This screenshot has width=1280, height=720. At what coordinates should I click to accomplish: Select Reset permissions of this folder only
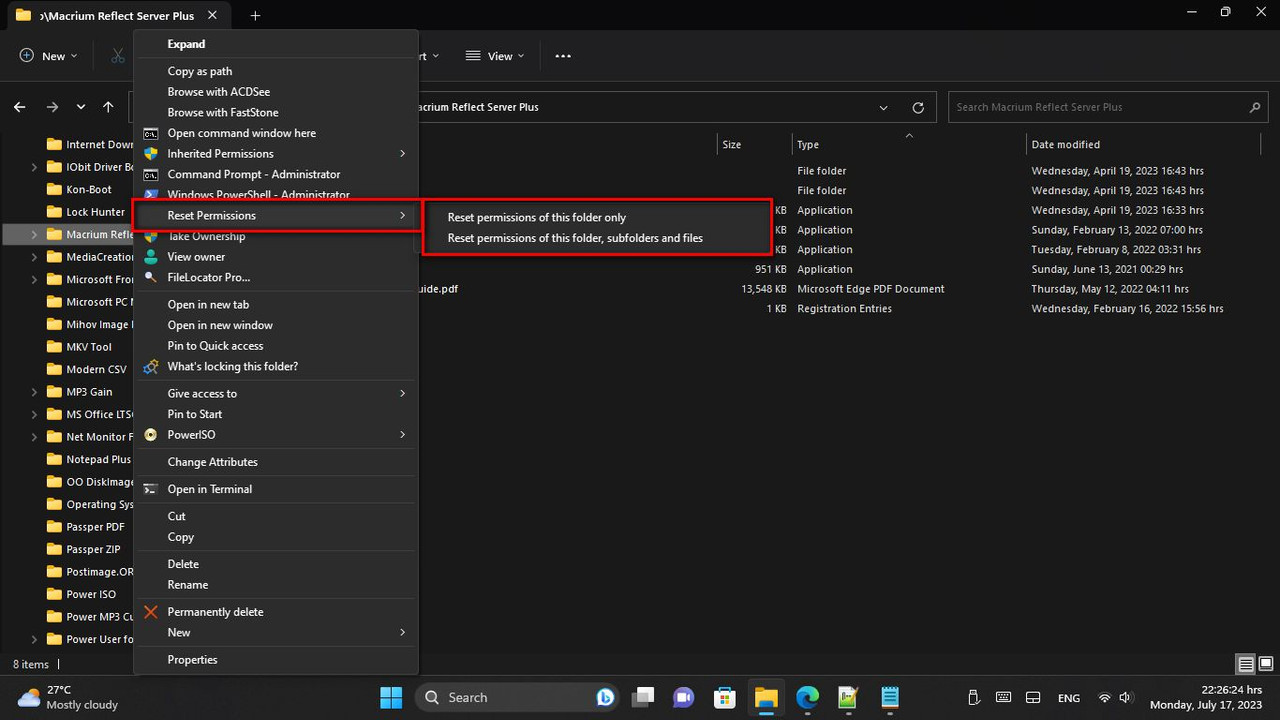(536, 217)
